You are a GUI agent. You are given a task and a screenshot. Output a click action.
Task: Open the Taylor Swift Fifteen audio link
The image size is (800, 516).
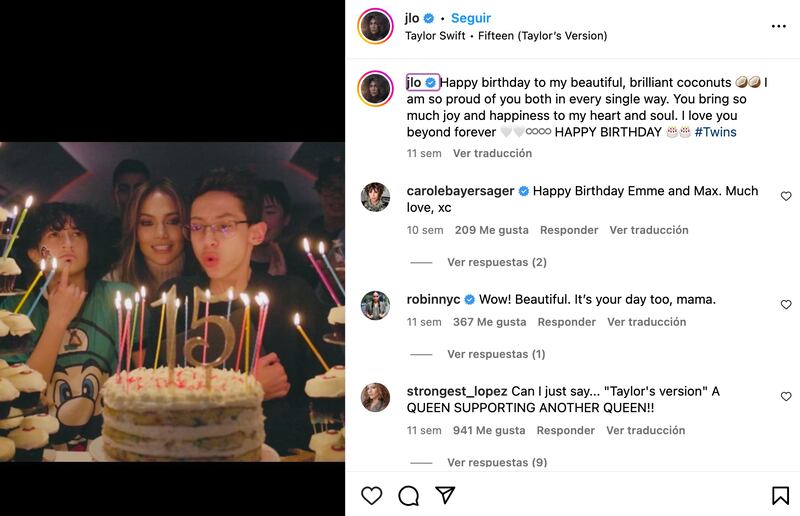(505, 36)
